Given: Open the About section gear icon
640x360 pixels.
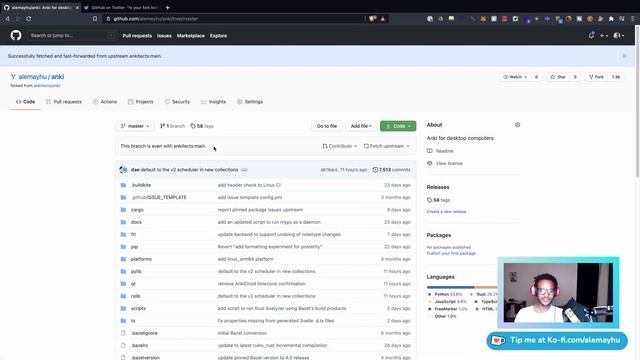Looking at the screenshot, I should coord(518,125).
